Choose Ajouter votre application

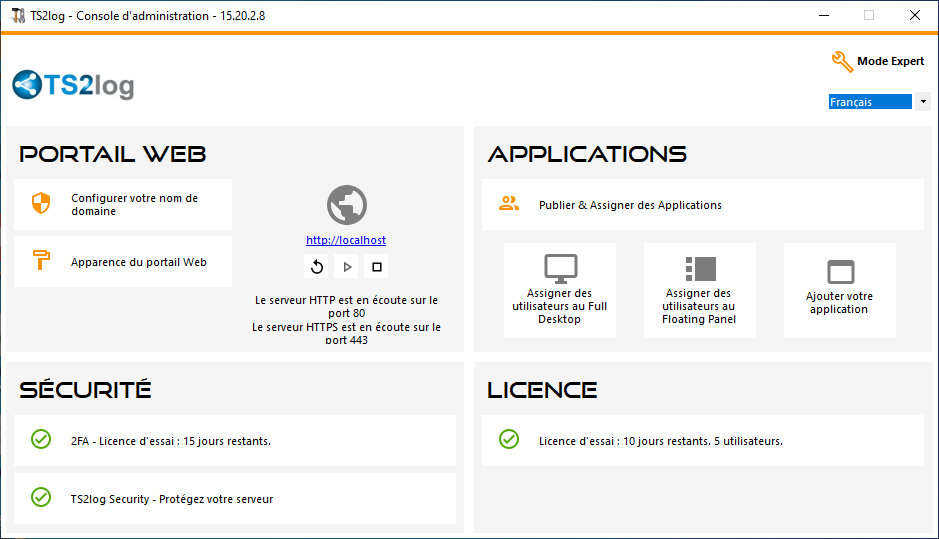pos(840,290)
